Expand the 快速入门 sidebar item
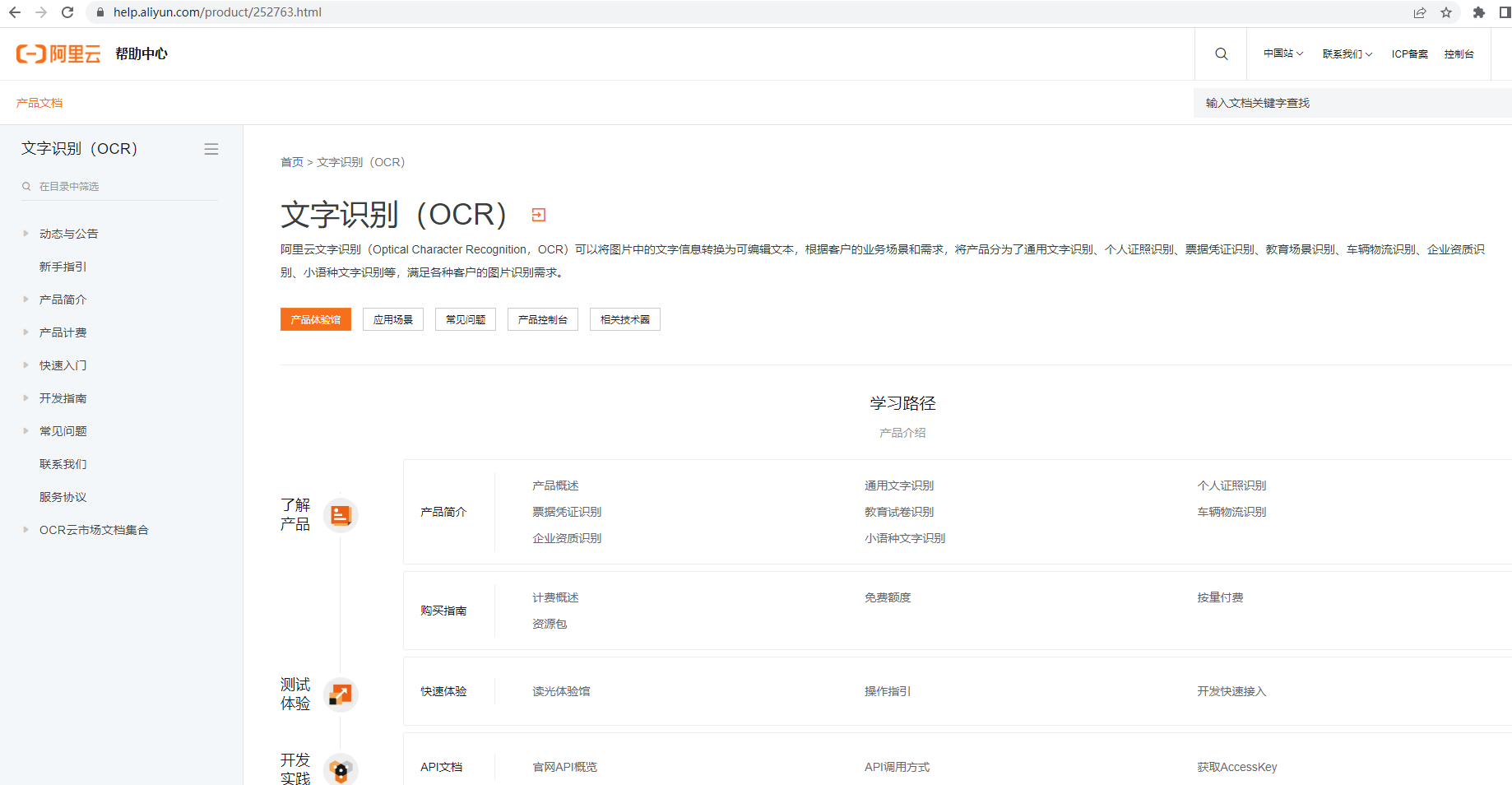The width and height of the screenshot is (1512, 785). coord(26,365)
